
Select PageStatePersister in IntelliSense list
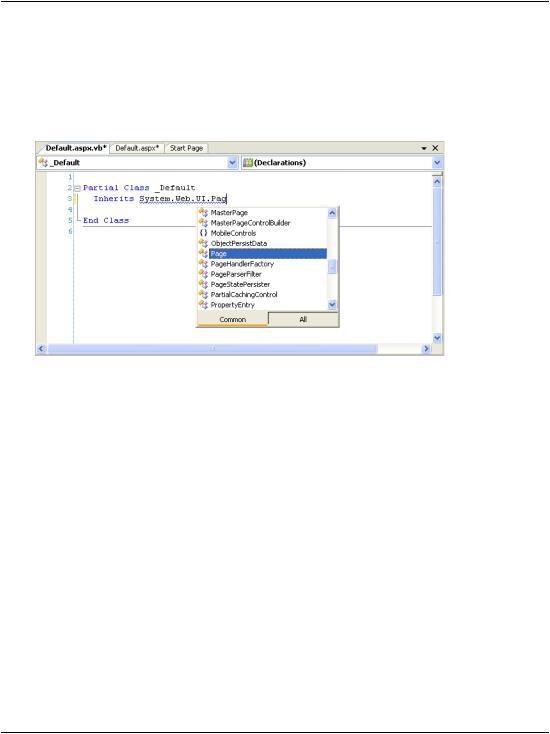point(240,285)
